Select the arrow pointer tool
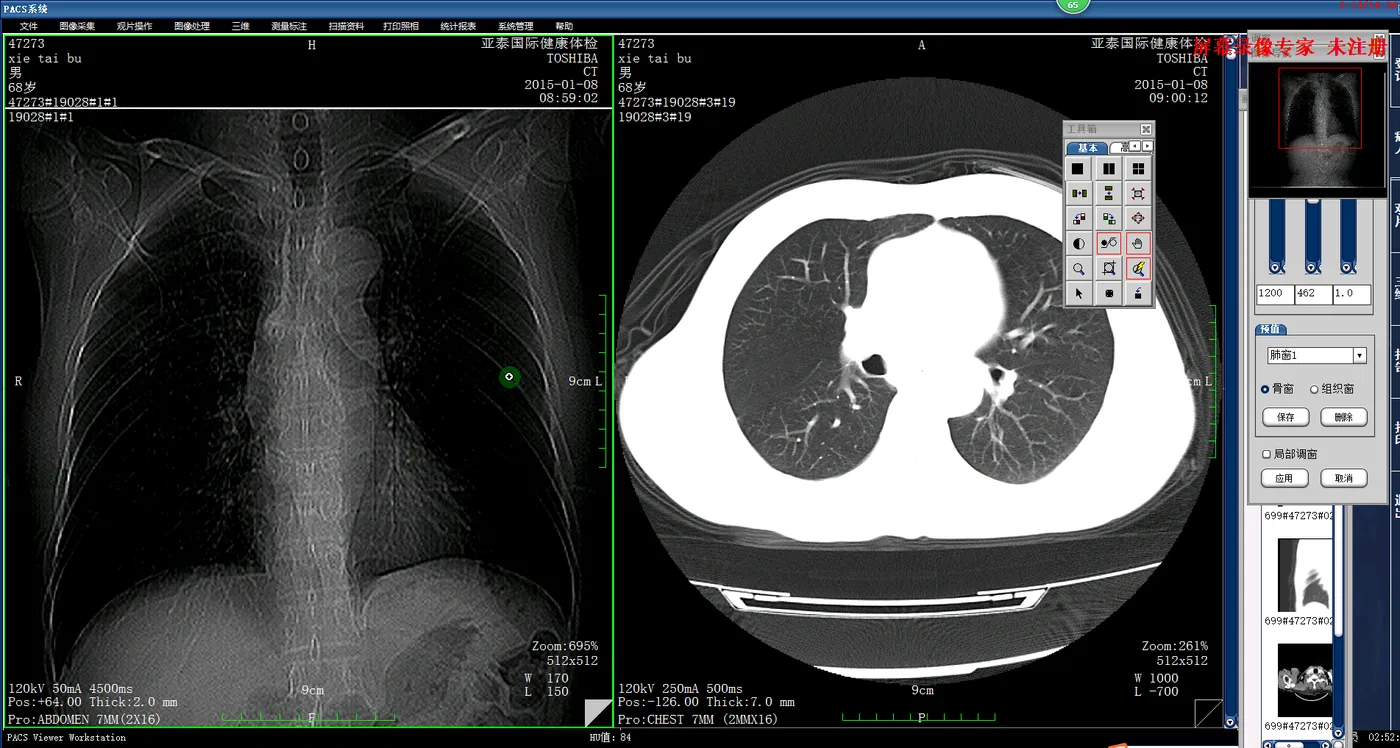Image resolution: width=1400 pixels, height=748 pixels. tap(1078, 293)
